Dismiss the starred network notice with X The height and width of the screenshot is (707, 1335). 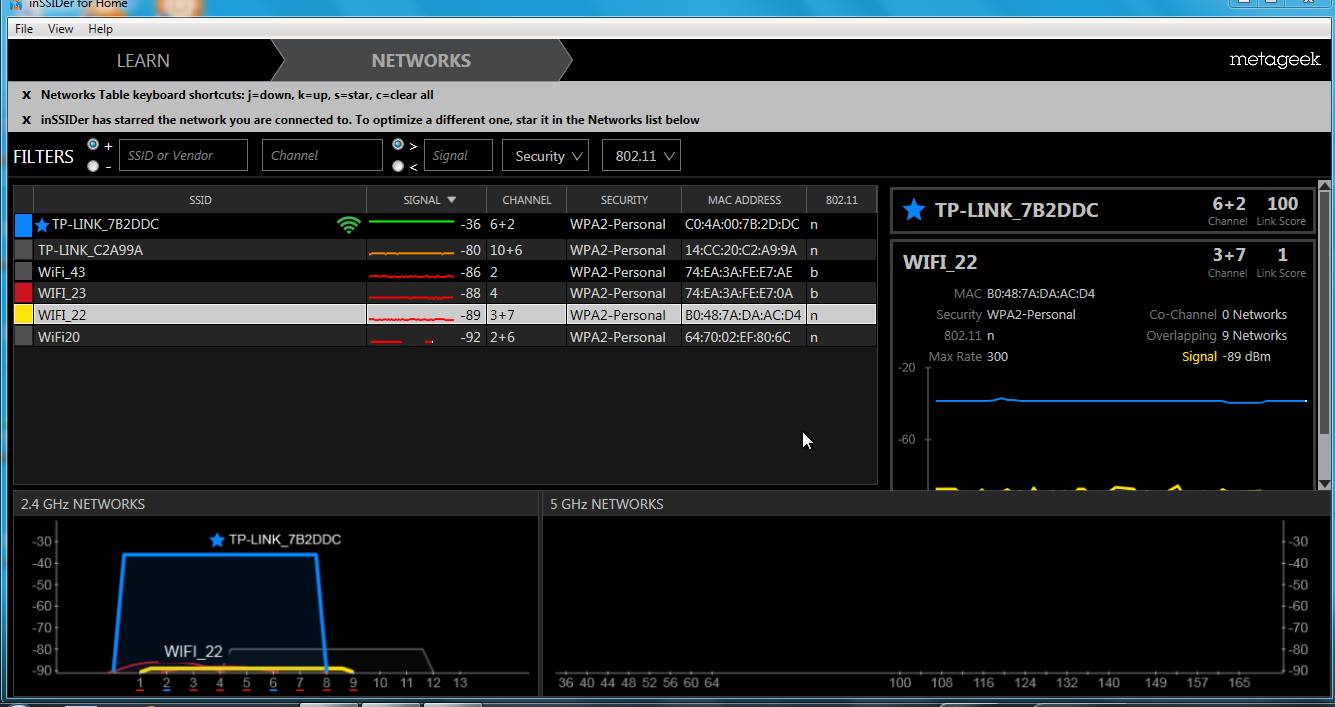[26, 120]
